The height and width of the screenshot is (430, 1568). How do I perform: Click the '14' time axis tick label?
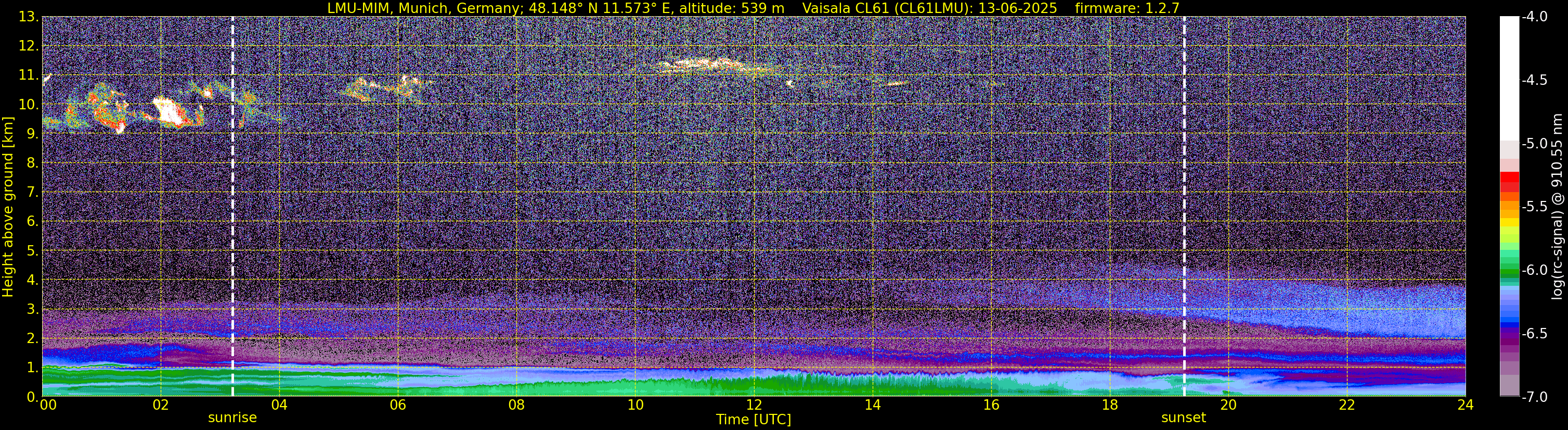872,405
